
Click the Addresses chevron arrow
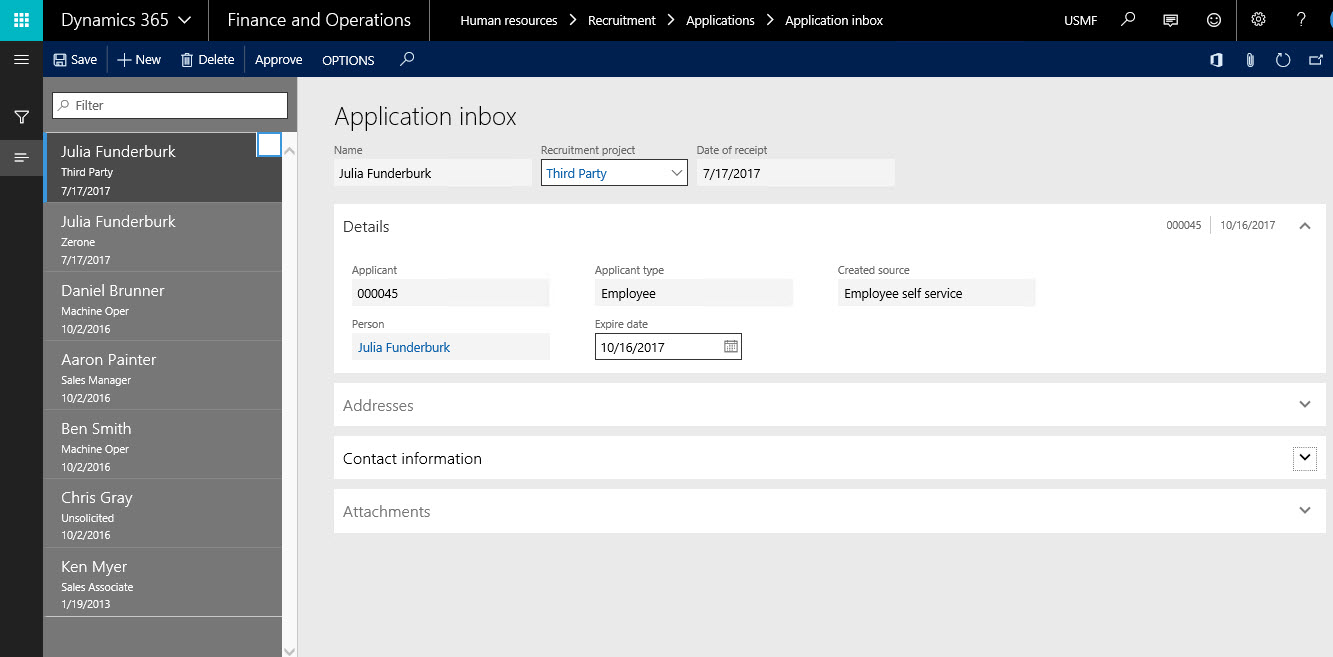(x=1304, y=405)
